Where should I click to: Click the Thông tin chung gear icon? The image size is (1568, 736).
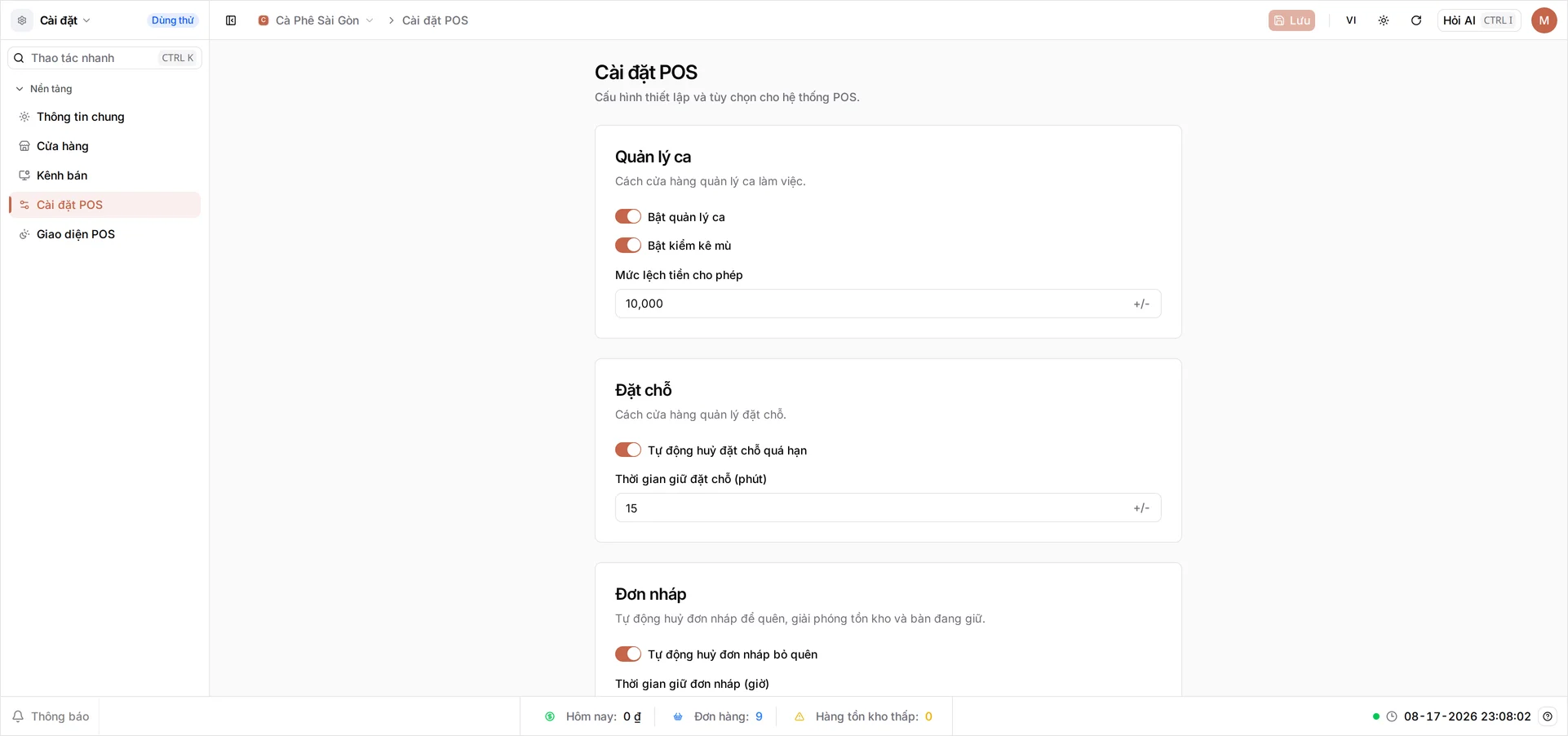24,117
